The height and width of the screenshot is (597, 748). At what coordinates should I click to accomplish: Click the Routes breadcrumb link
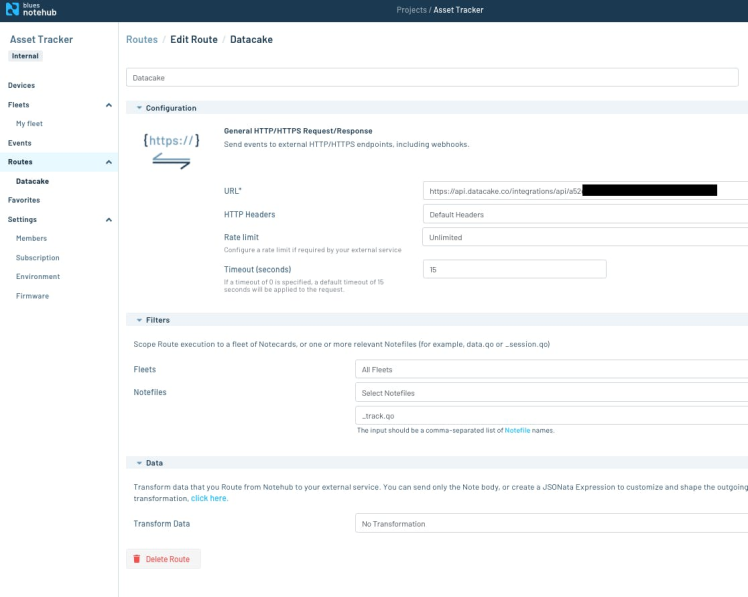coord(142,40)
